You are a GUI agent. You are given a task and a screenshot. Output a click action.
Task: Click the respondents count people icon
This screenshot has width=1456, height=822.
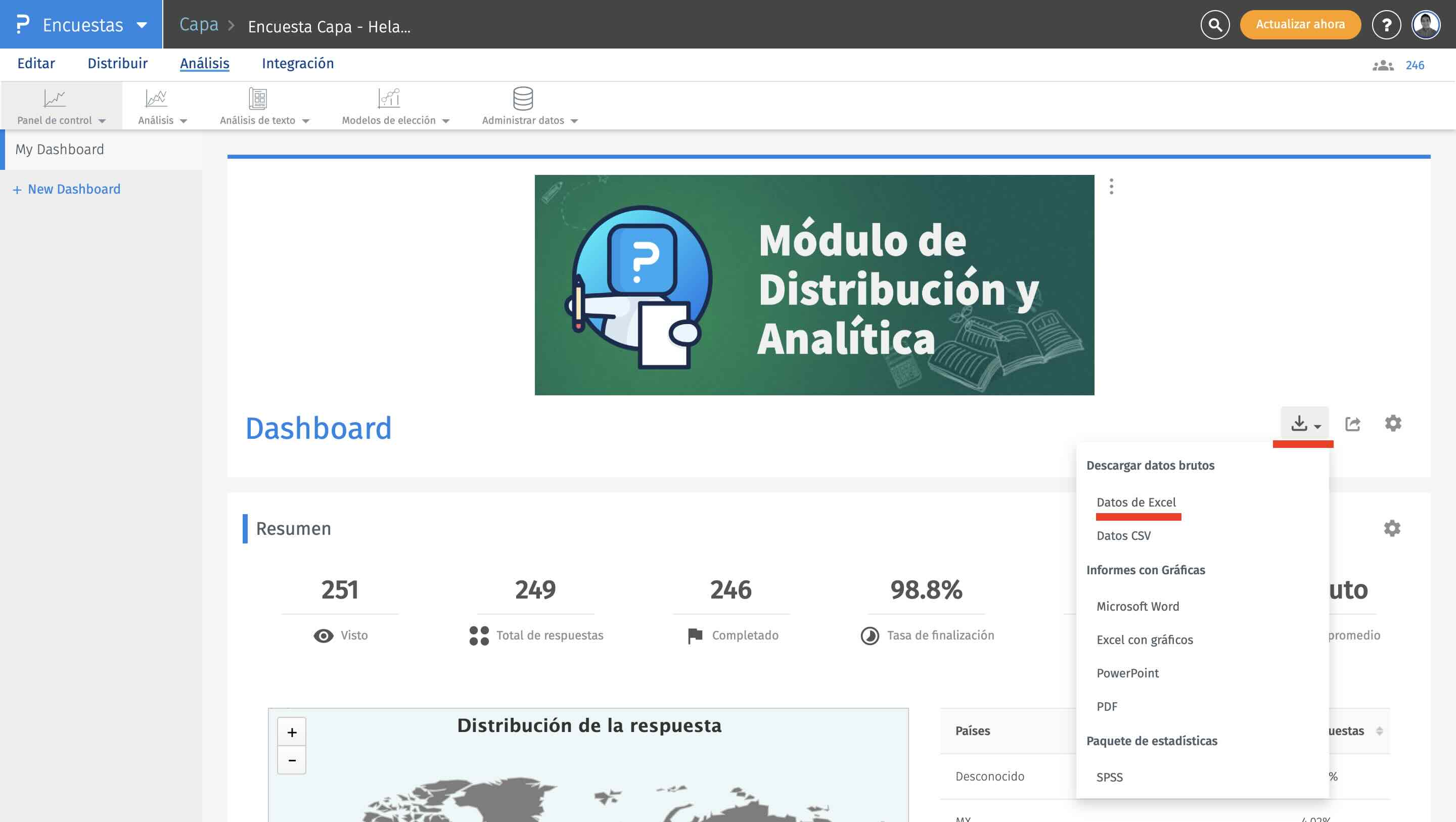[1383, 66]
